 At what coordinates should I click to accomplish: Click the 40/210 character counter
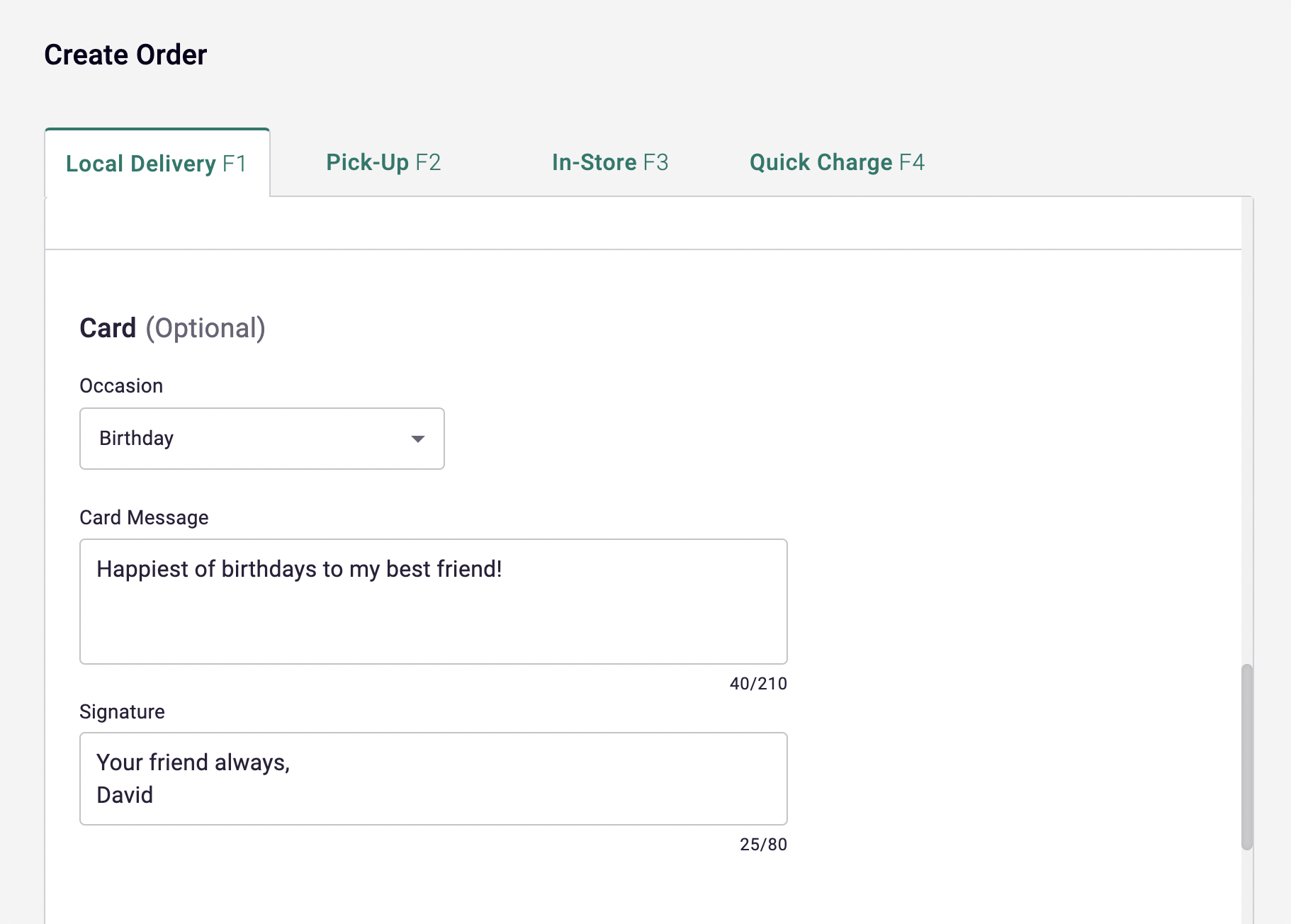click(758, 684)
